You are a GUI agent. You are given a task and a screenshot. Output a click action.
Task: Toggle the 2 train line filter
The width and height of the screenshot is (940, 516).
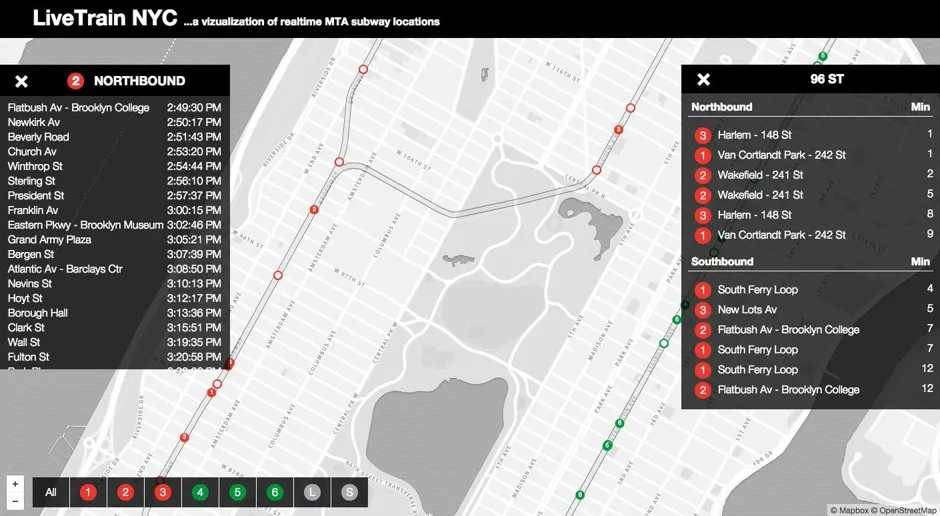click(126, 492)
